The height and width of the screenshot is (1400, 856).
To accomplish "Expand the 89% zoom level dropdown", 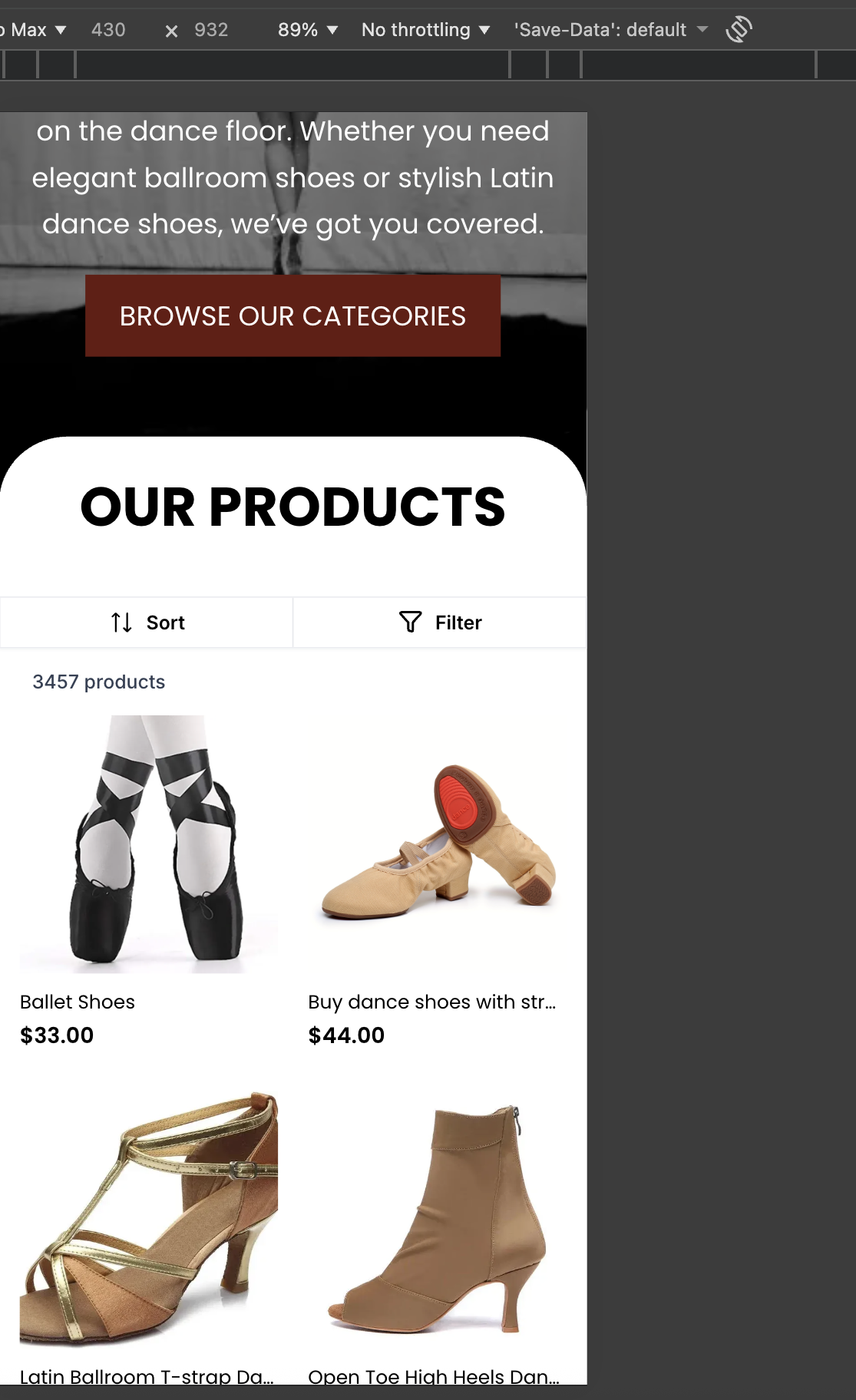I will pos(308,30).
